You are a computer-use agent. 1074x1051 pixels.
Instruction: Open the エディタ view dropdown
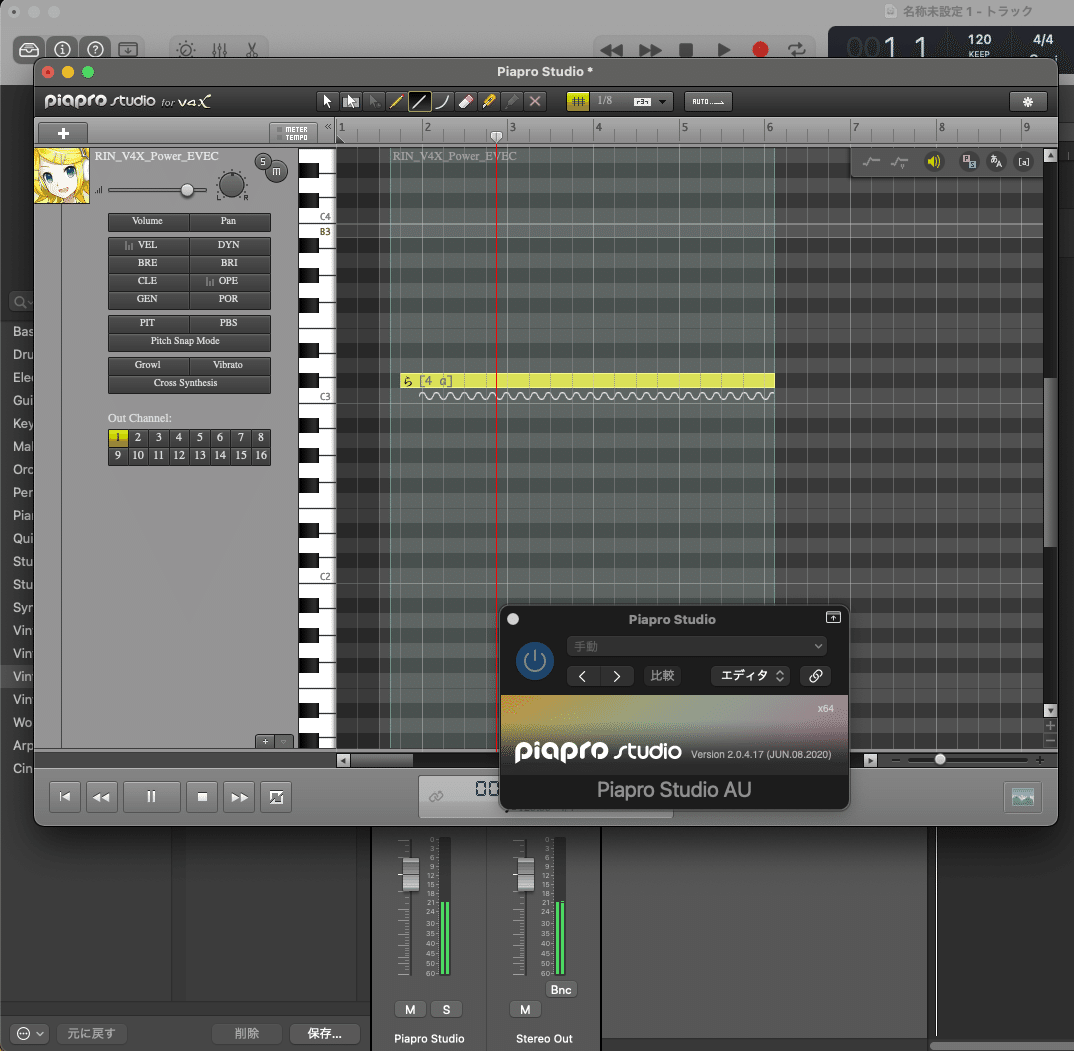751,676
